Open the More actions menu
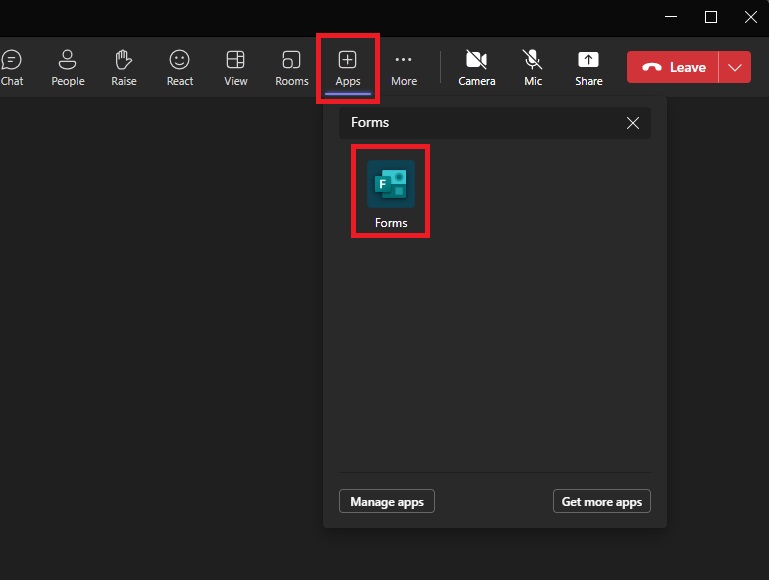The height and width of the screenshot is (580, 769). (404, 68)
